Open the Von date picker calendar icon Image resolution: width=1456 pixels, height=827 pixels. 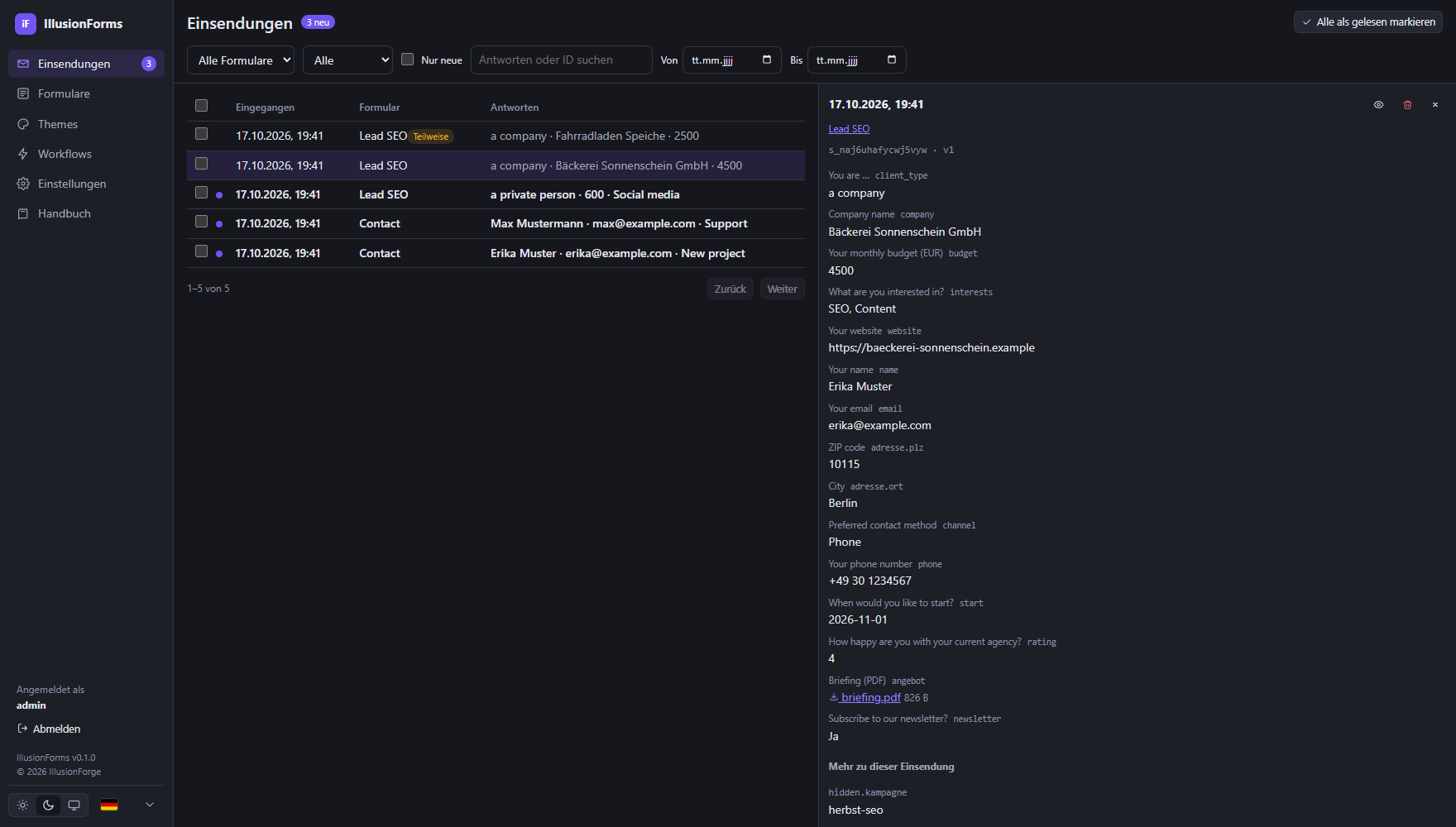tap(767, 60)
